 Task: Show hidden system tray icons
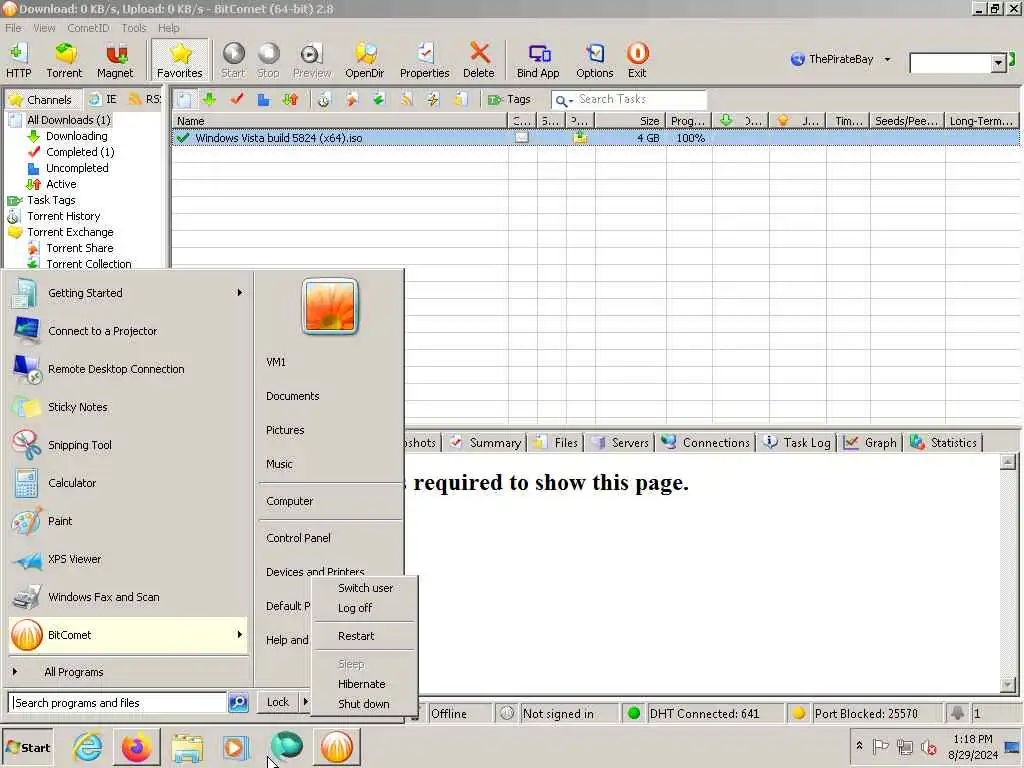click(x=859, y=746)
